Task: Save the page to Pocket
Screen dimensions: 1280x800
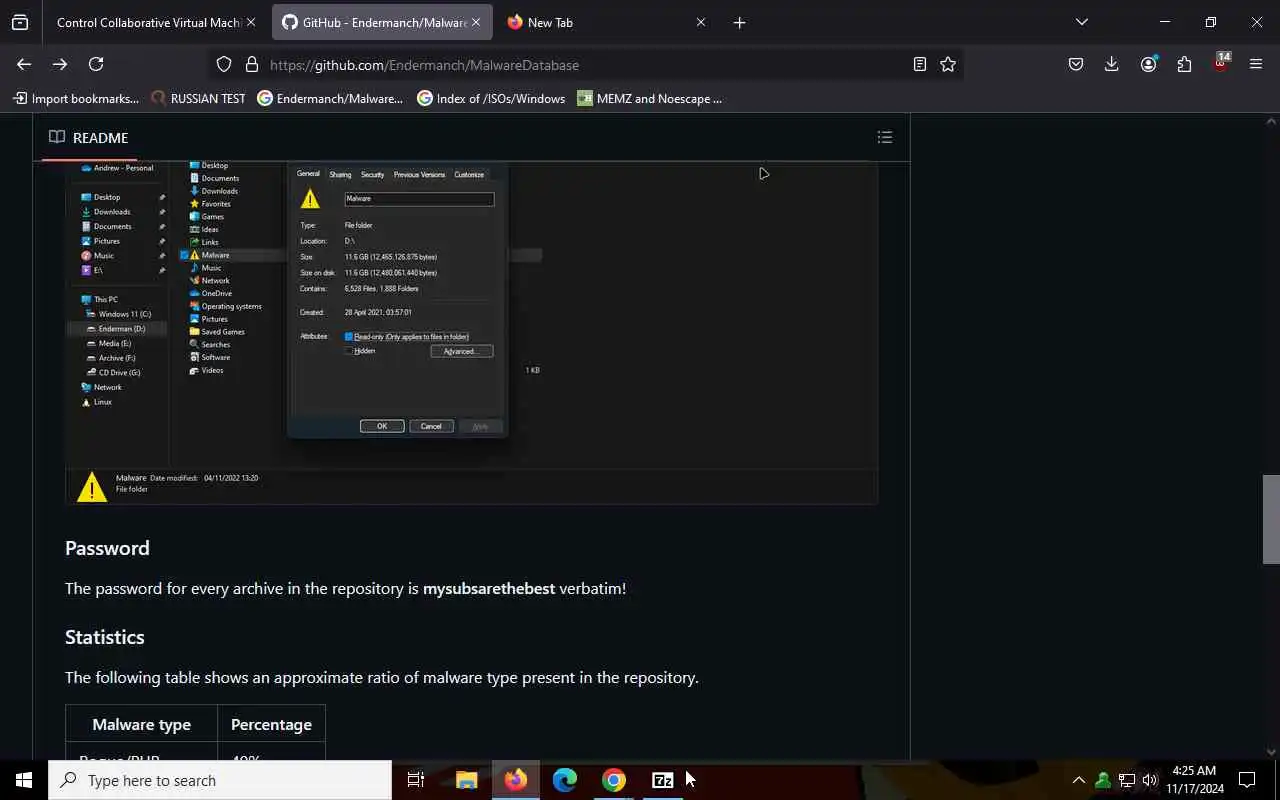Action: 1076,64
